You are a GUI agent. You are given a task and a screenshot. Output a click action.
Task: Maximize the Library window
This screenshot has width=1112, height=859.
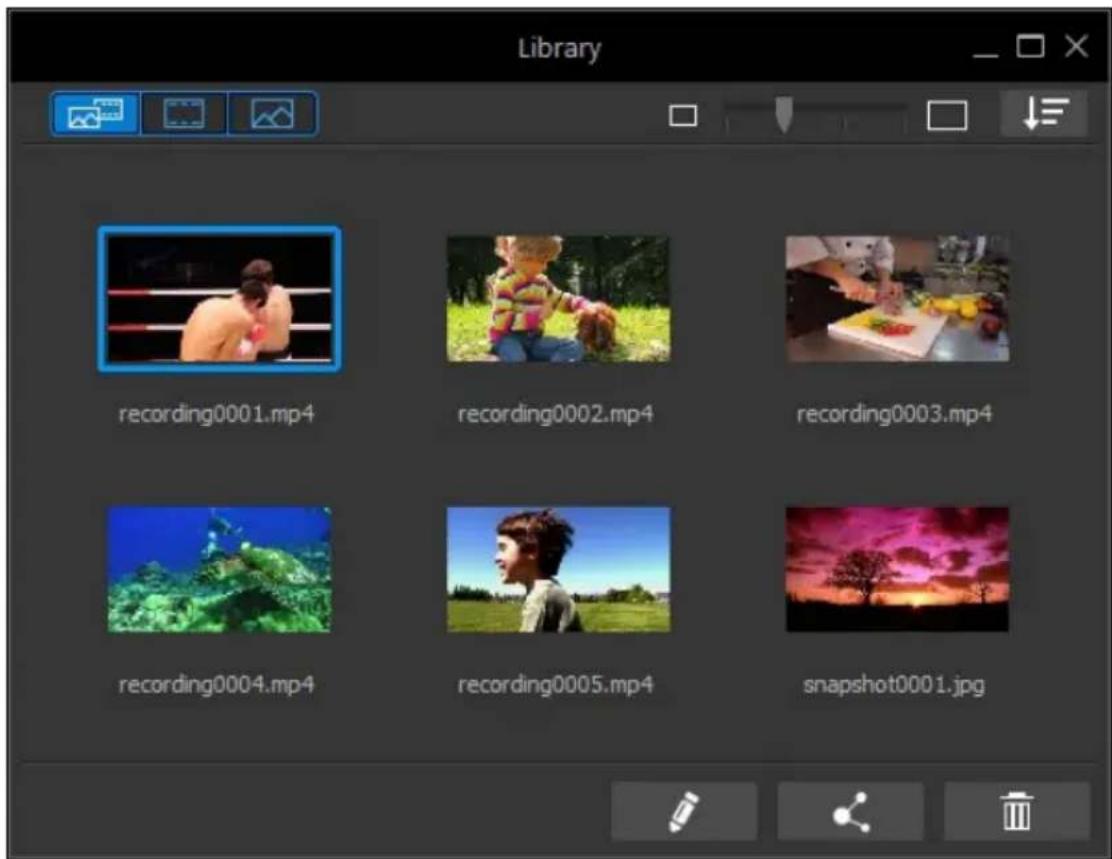coord(1030,47)
